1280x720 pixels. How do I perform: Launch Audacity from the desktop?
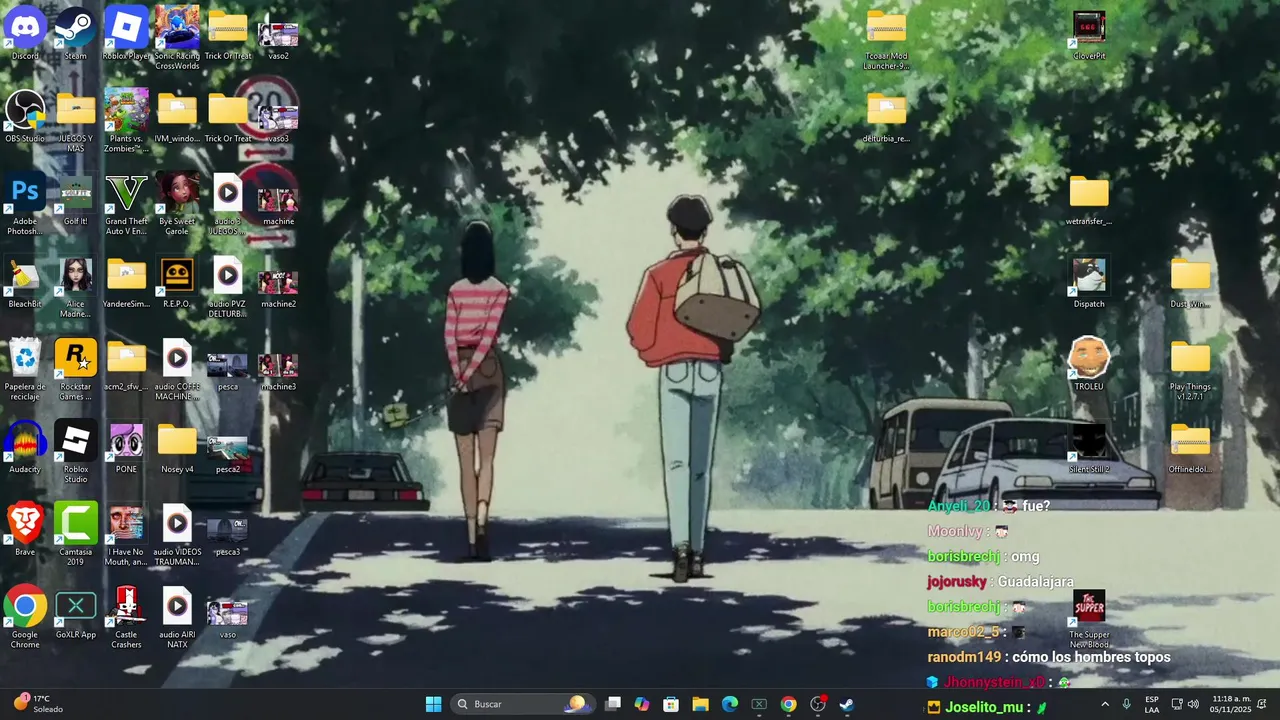point(25,446)
